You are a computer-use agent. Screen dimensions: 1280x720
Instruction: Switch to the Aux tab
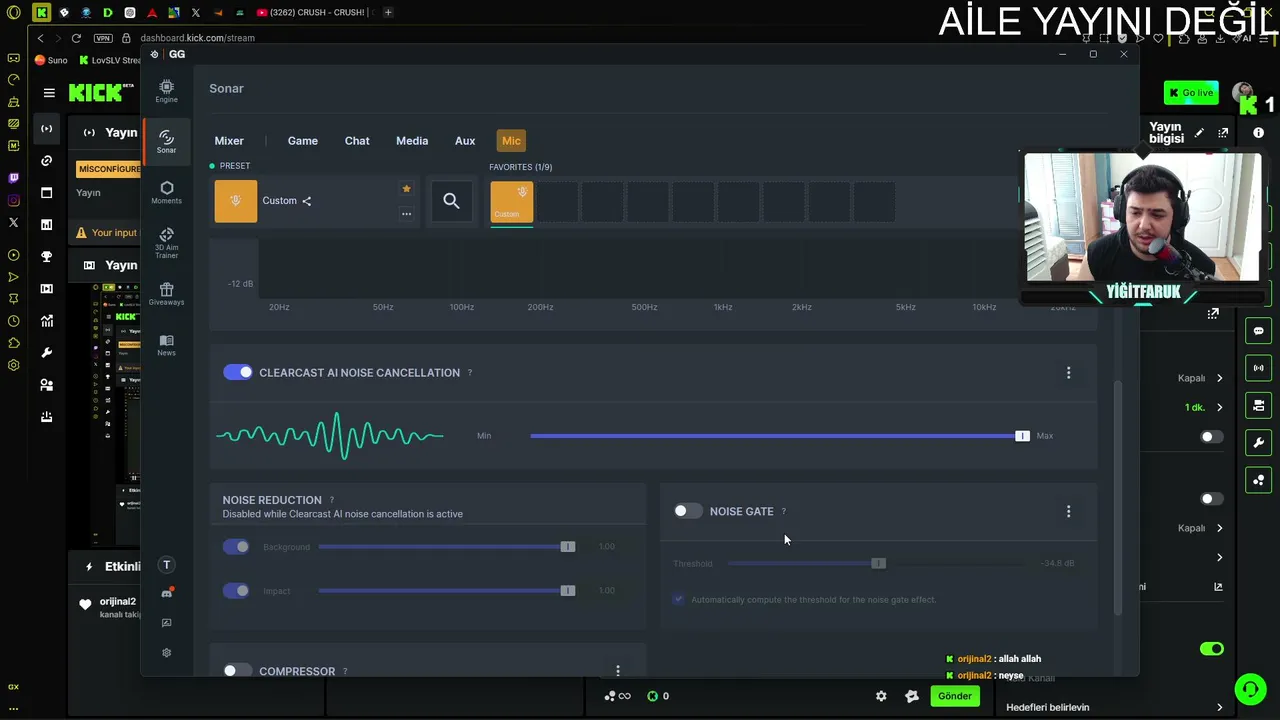tap(465, 141)
